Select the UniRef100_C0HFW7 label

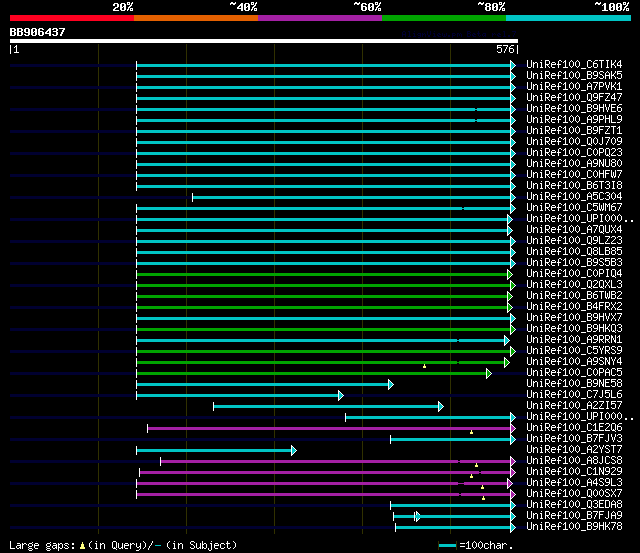pyautogui.click(x=574, y=175)
